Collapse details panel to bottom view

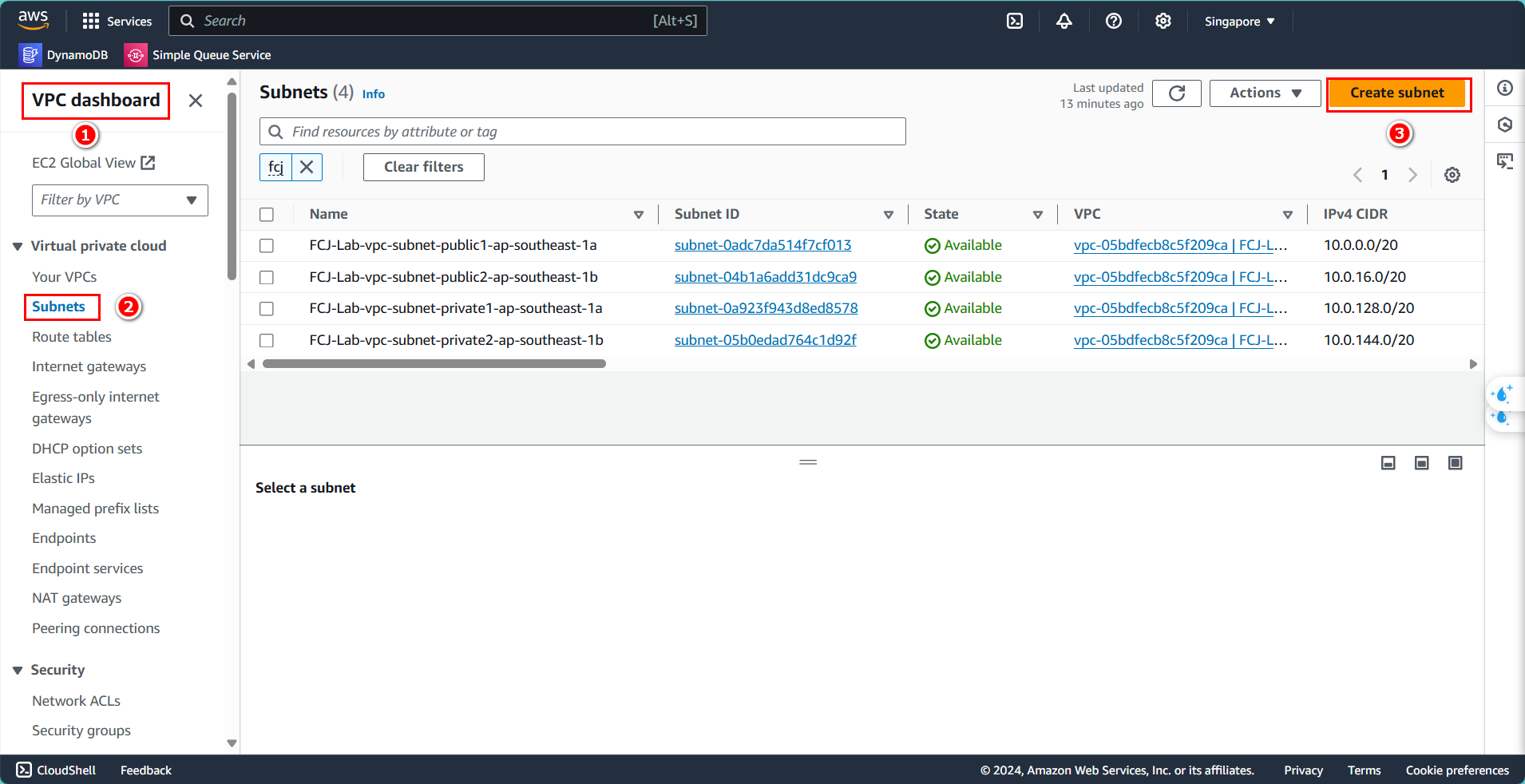[x=1388, y=463]
